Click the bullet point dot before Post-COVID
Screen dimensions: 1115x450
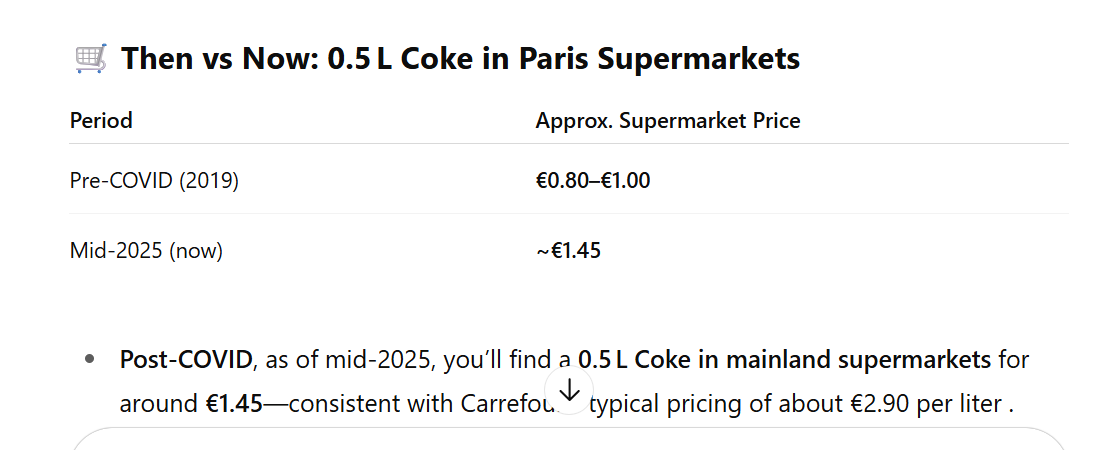91,359
